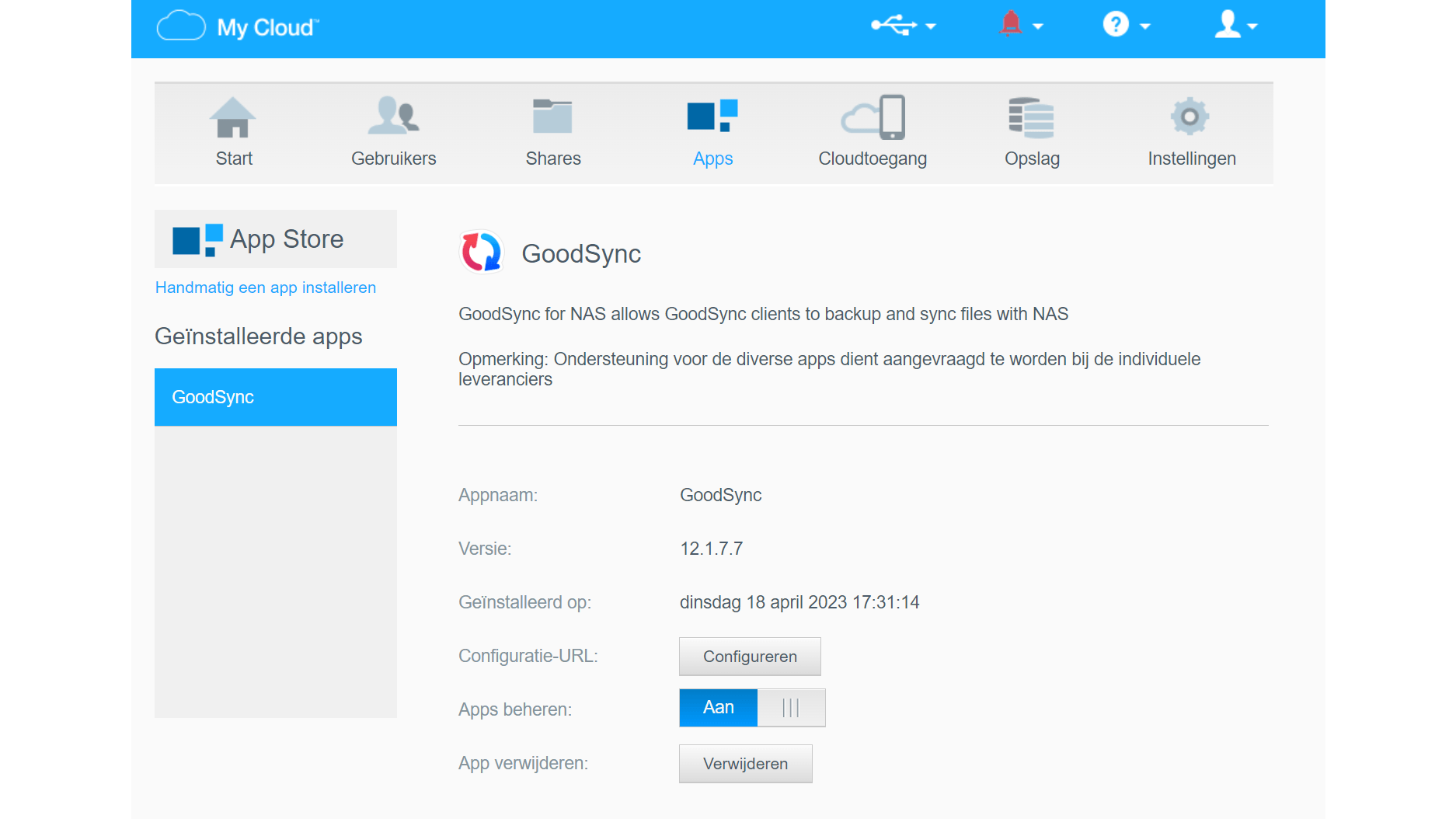This screenshot has width=1456, height=819.
Task: Click 'Handmatig een app installeren' link
Action: 266,288
